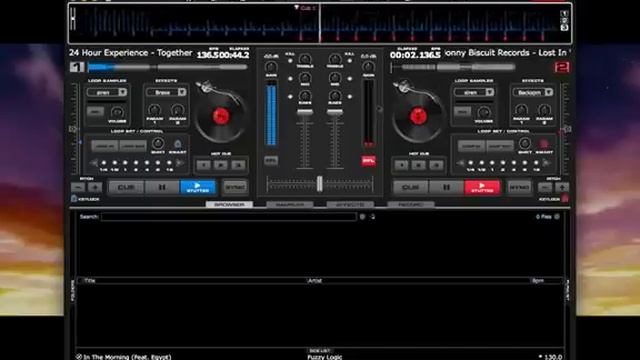This screenshot has width=640, height=360.
Task: Click deck 2 effect Param 1 knob
Action: (521, 110)
